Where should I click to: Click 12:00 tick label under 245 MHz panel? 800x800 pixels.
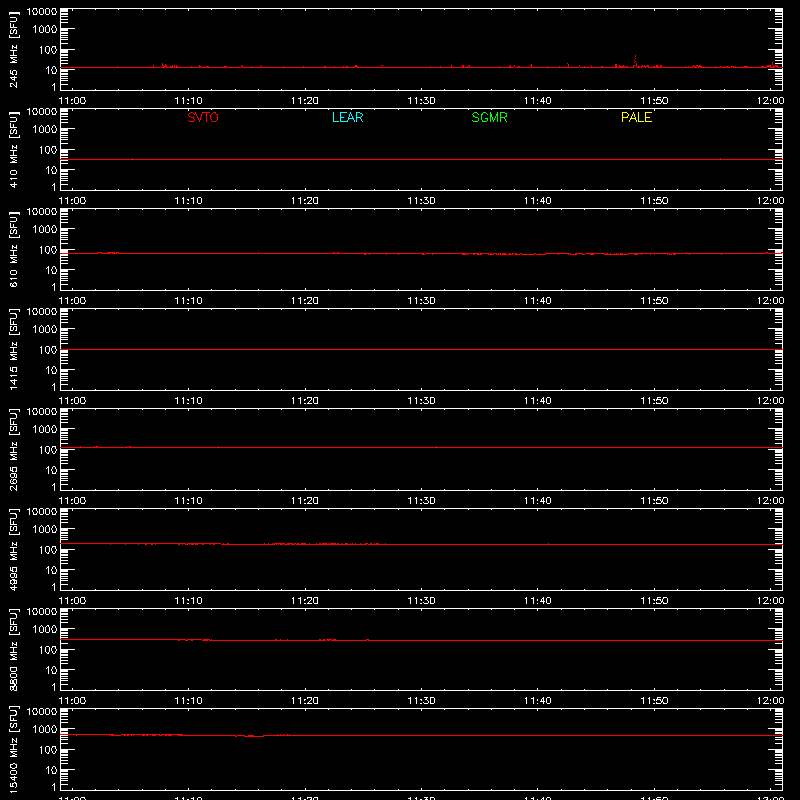click(770, 101)
